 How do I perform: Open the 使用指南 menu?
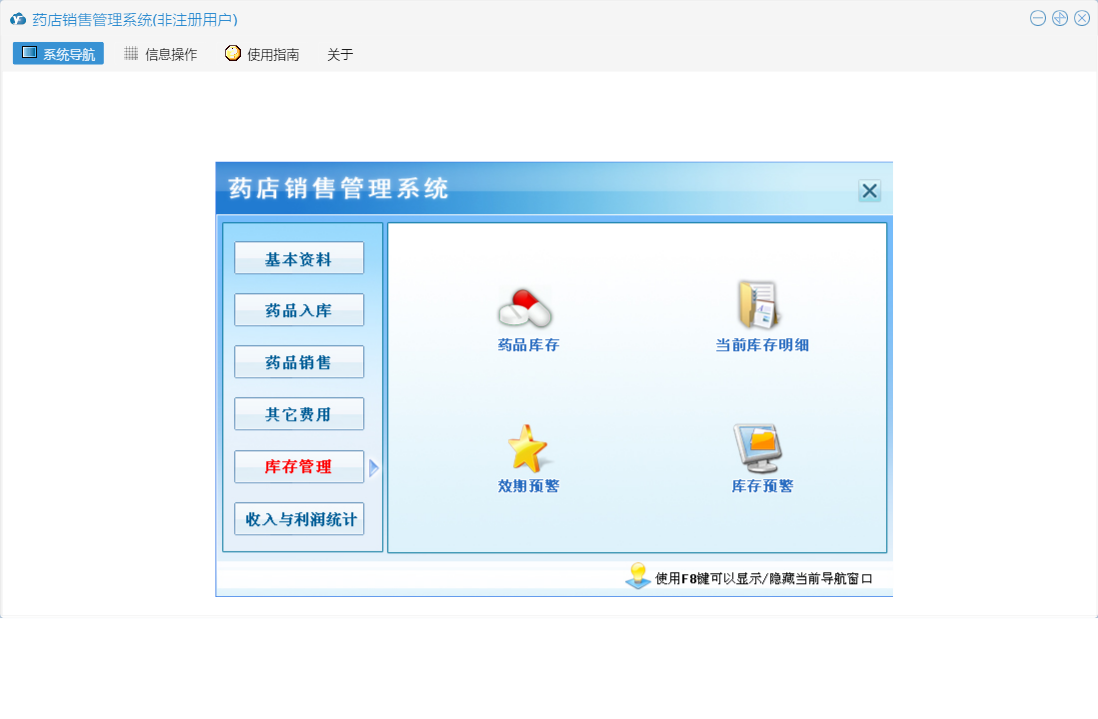pos(263,54)
